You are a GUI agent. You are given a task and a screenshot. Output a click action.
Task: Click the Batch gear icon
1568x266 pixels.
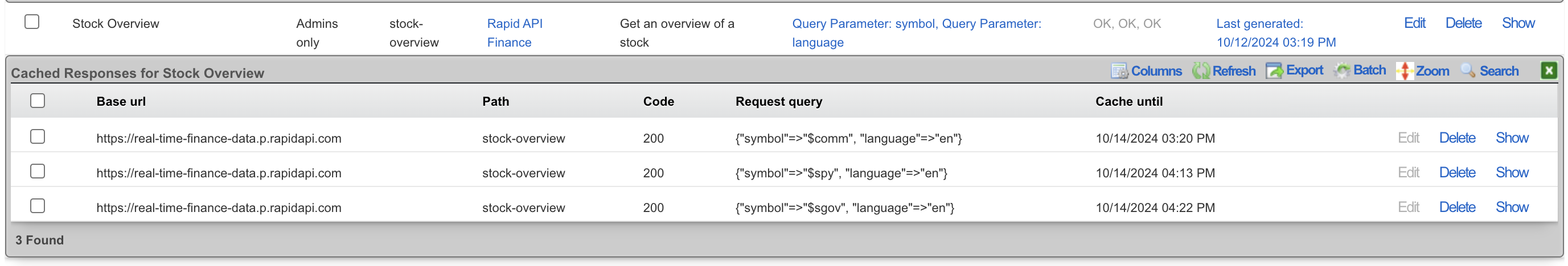(1341, 71)
